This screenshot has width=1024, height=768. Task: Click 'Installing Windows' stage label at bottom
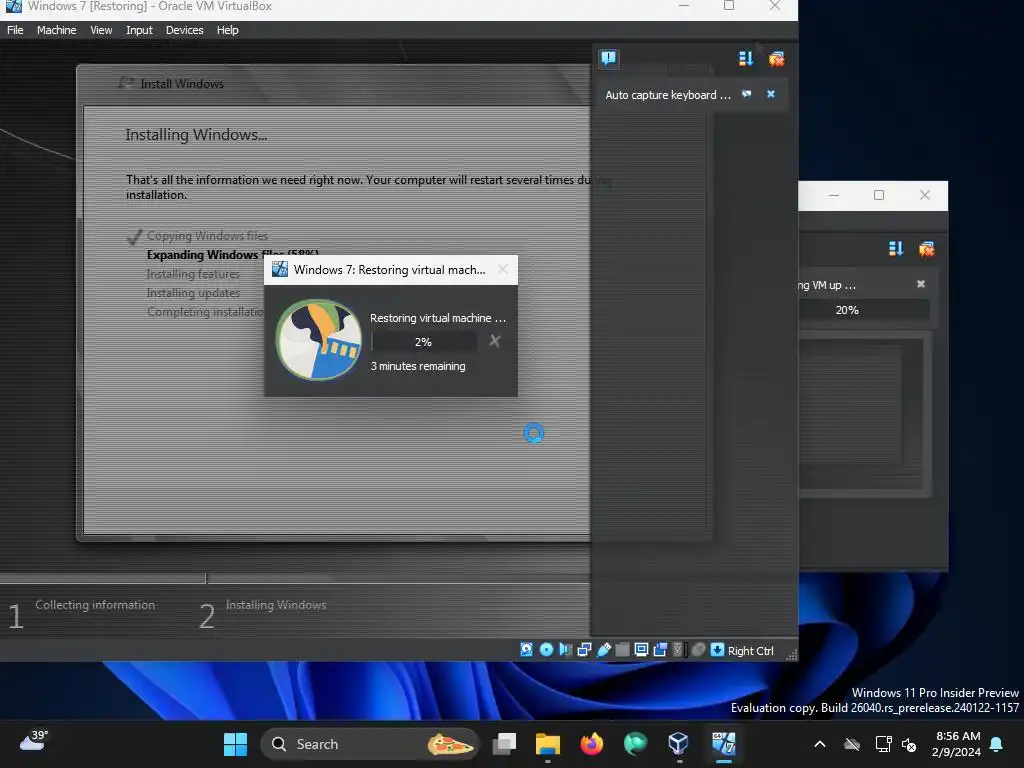click(x=276, y=605)
